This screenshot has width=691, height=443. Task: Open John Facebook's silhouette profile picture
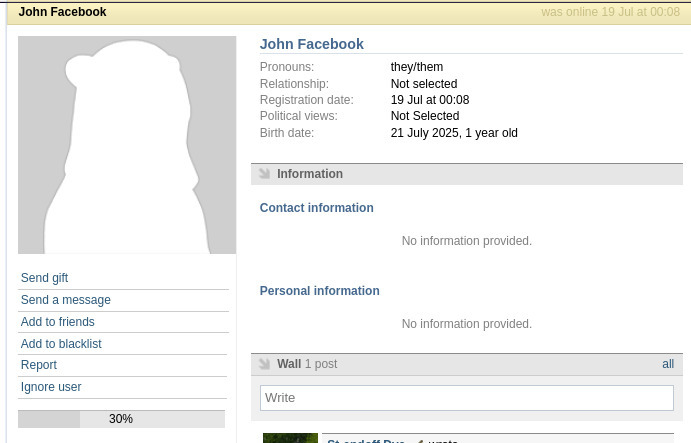click(x=127, y=145)
